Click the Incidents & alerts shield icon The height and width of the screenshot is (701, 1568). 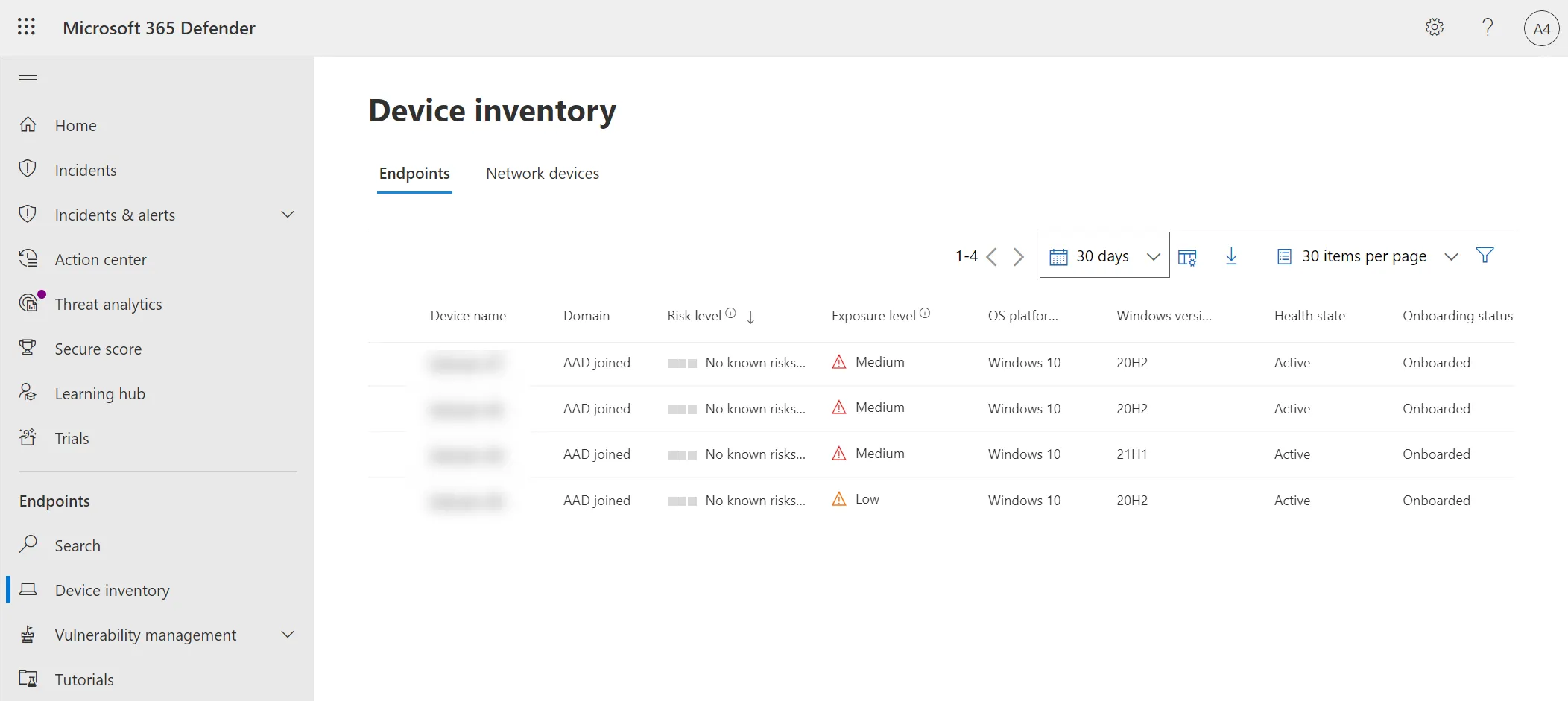28,214
